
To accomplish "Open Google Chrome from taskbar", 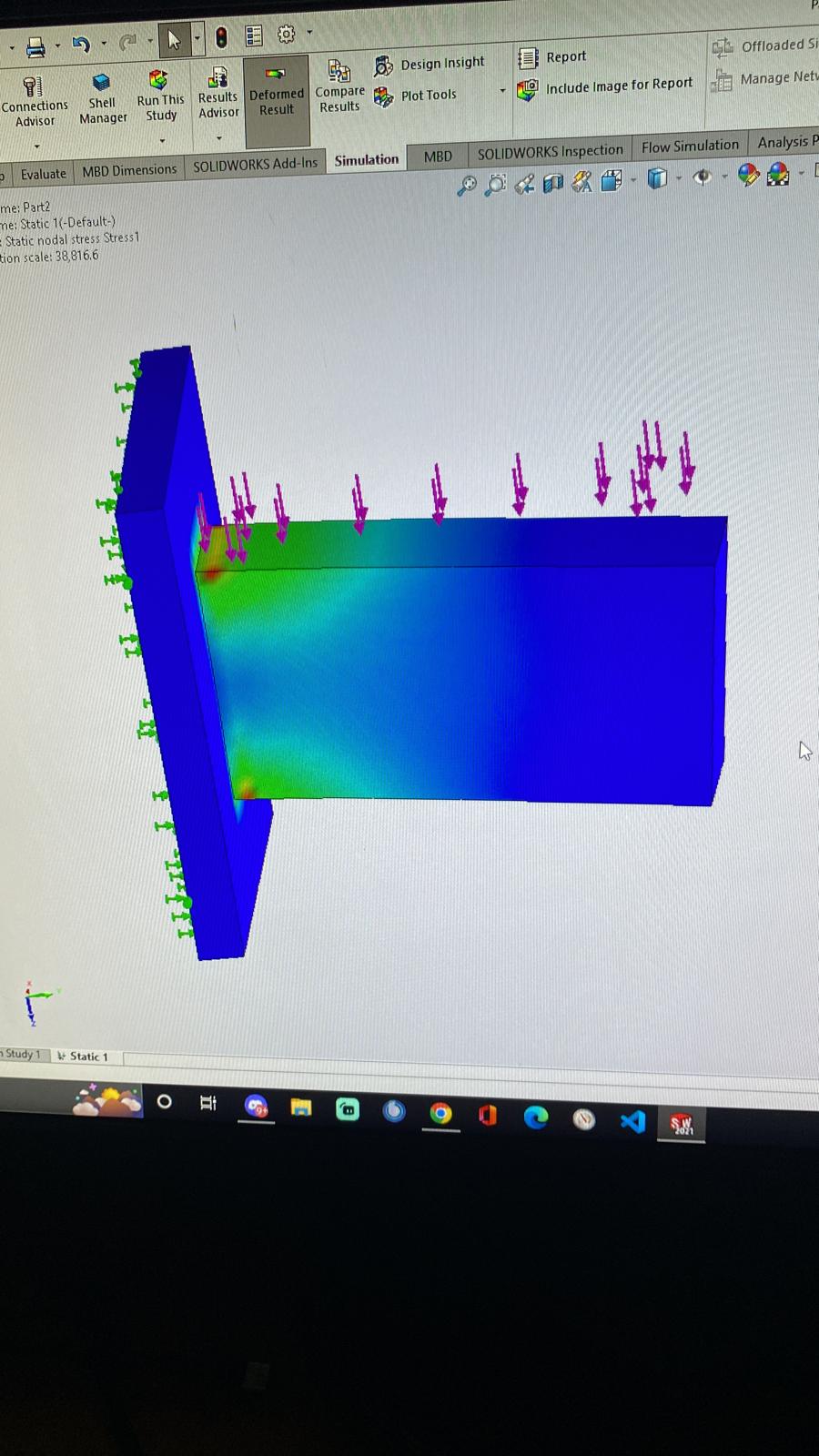I will click(x=441, y=1114).
